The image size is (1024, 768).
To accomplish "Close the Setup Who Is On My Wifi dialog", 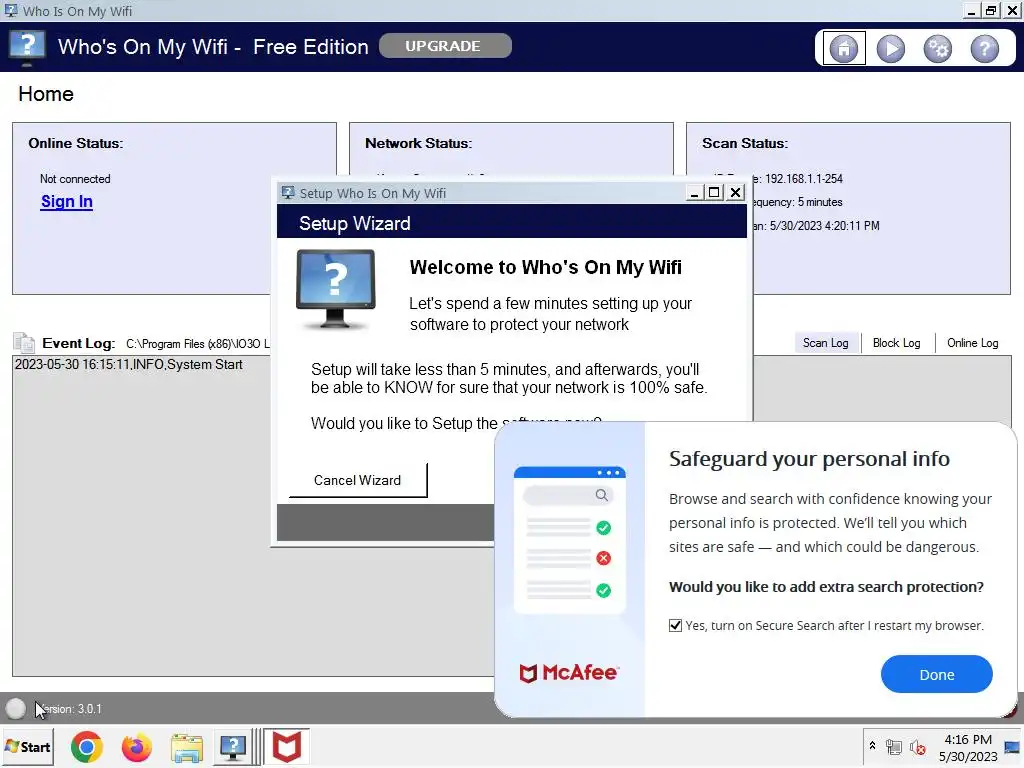I will coord(735,193).
